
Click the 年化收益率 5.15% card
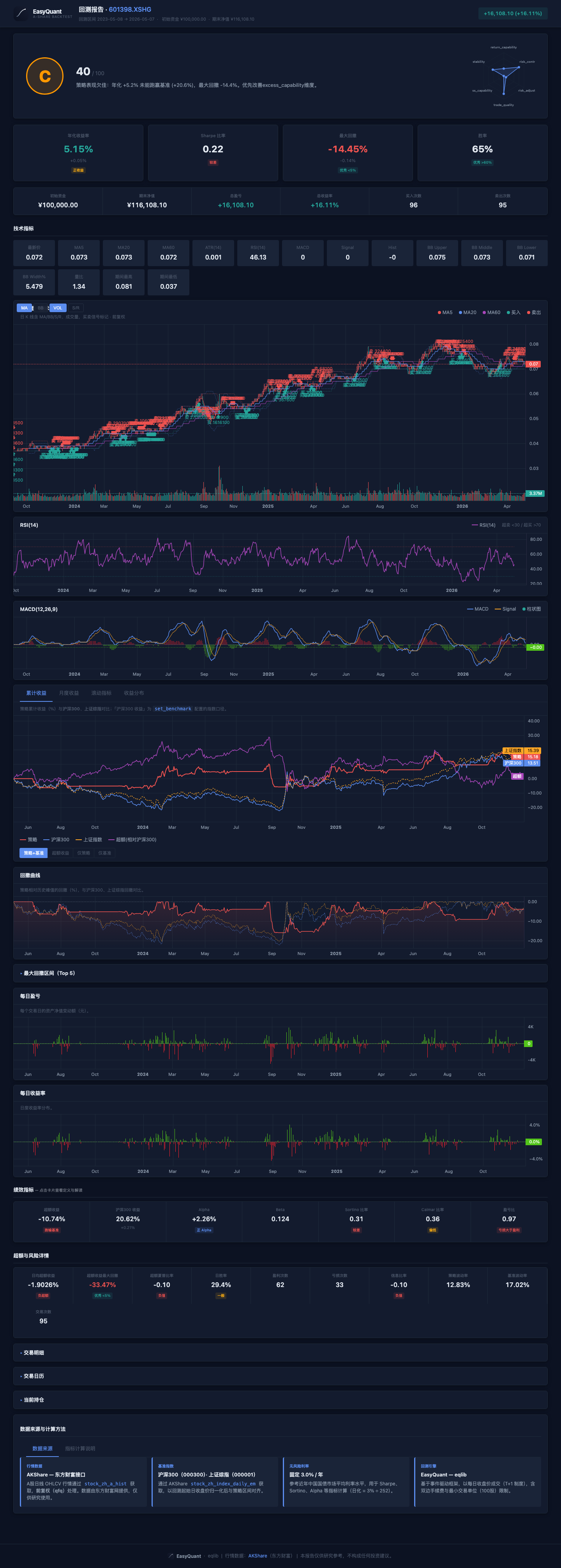(78, 153)
